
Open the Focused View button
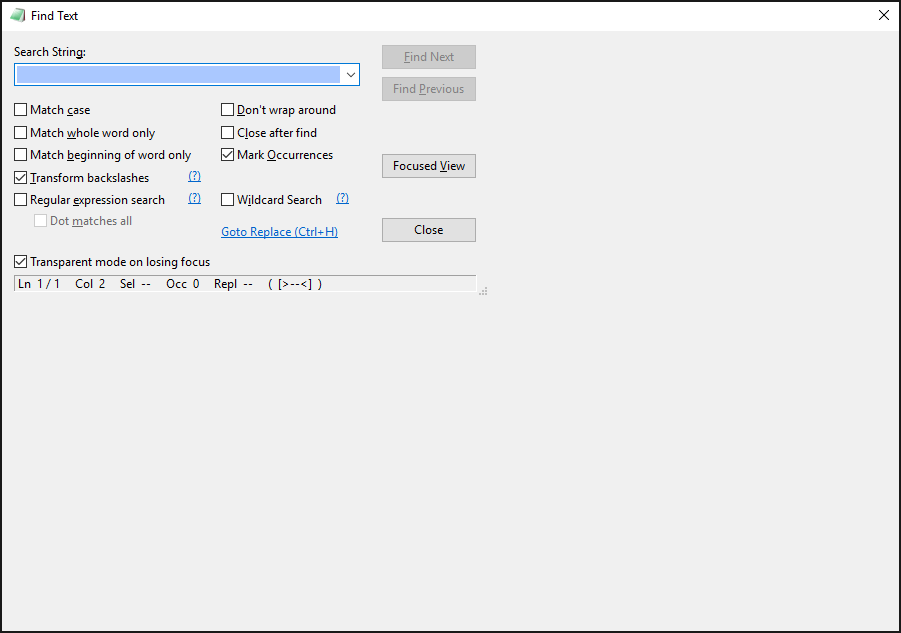pos(429,166)
